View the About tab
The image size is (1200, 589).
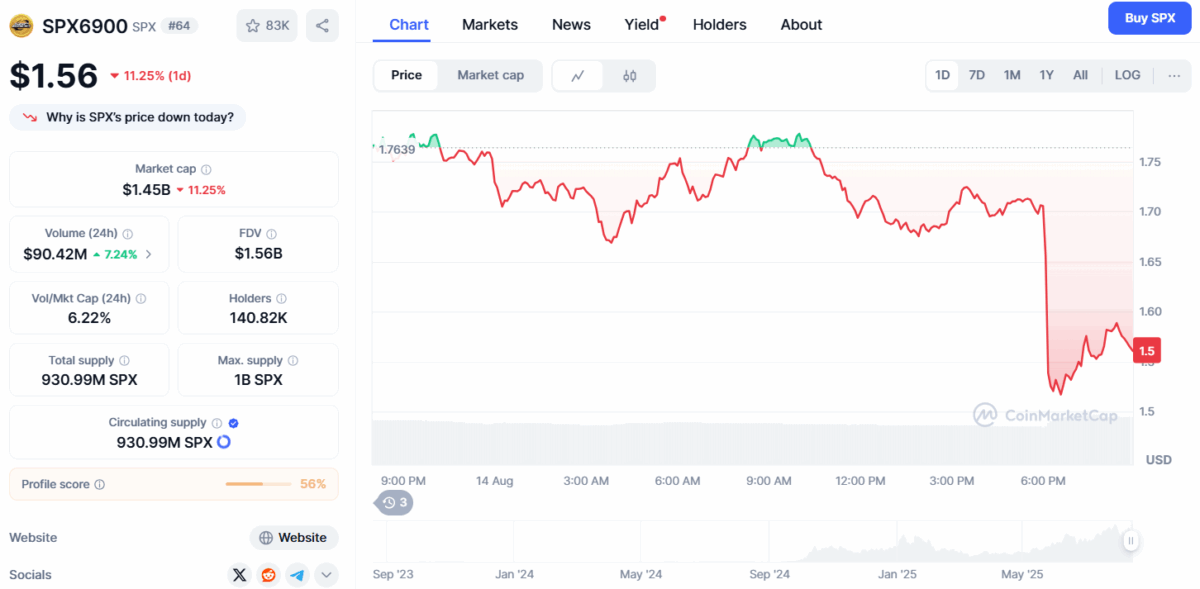pos(801,25)
